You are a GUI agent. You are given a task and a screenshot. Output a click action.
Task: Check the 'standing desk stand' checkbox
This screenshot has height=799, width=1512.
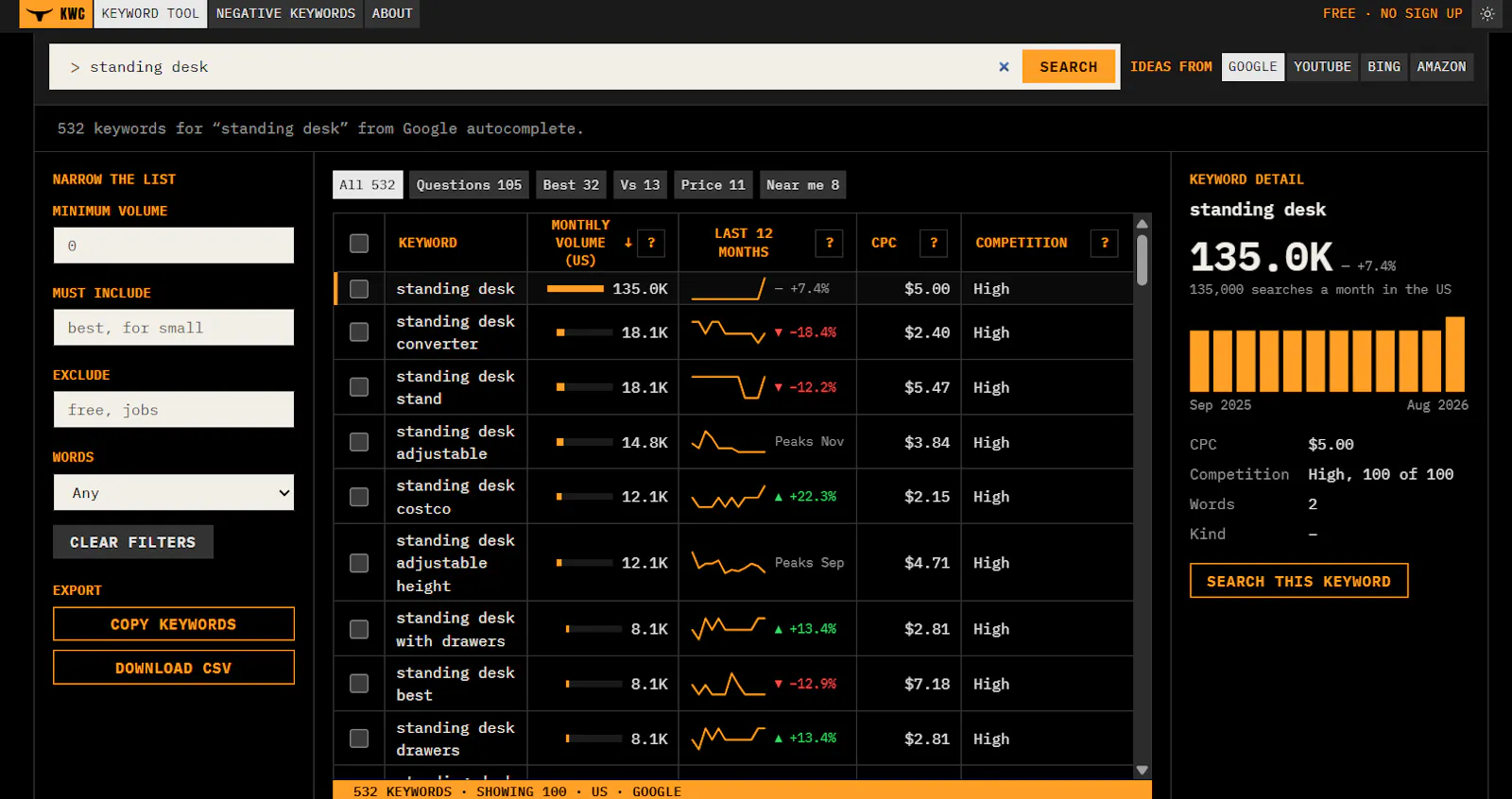coord(359,387)
